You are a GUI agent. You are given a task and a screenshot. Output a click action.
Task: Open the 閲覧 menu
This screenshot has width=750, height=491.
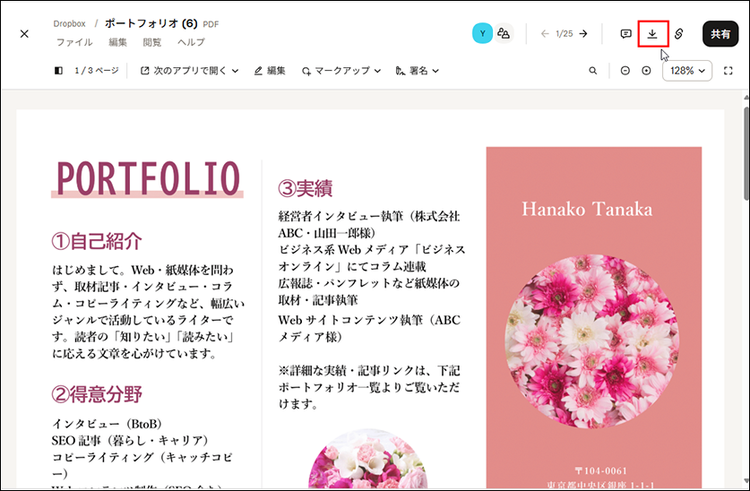point(152,42)
